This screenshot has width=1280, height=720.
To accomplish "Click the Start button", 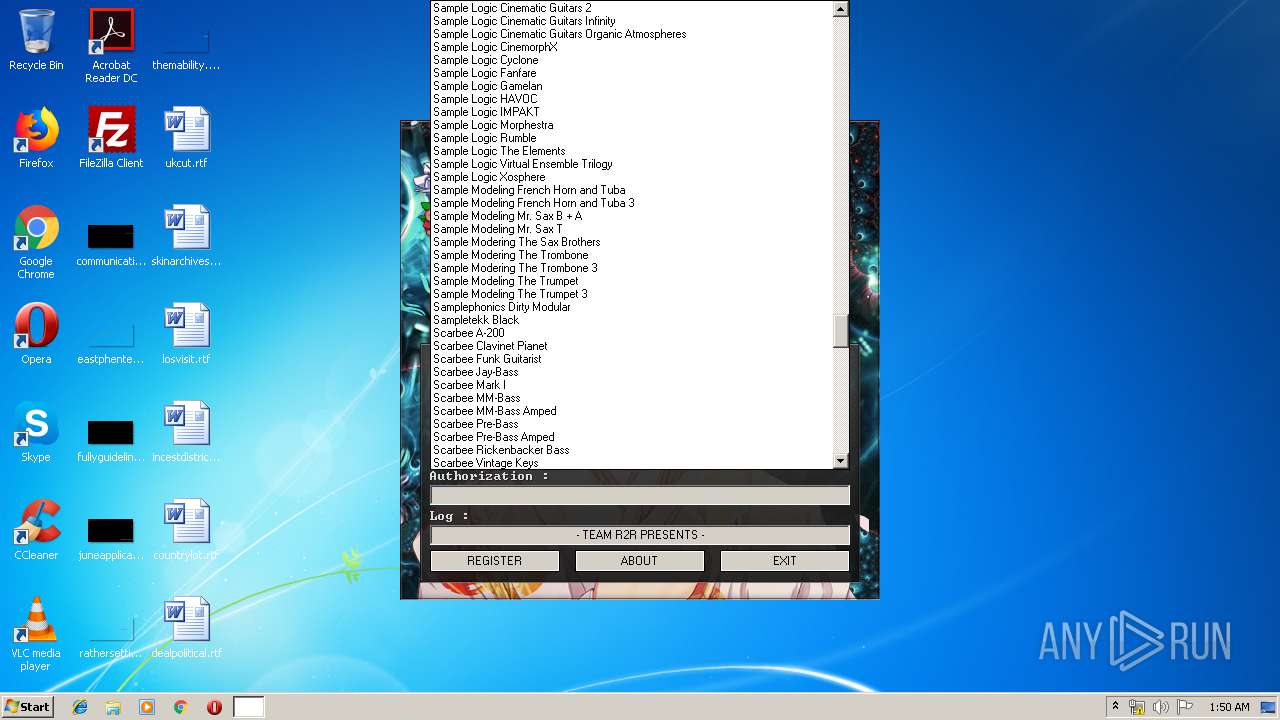I will (28, 707).
